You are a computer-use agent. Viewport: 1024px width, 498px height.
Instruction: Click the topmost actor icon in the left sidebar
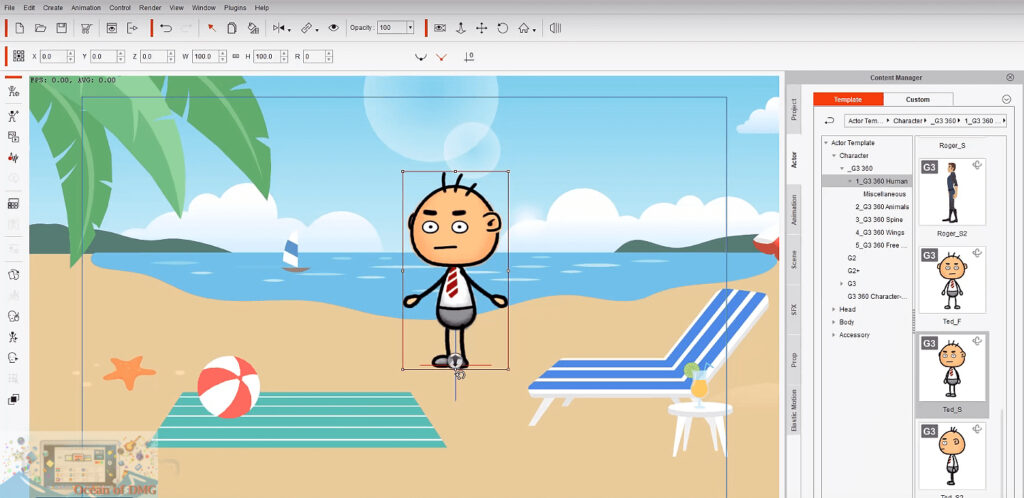point(13,91)
